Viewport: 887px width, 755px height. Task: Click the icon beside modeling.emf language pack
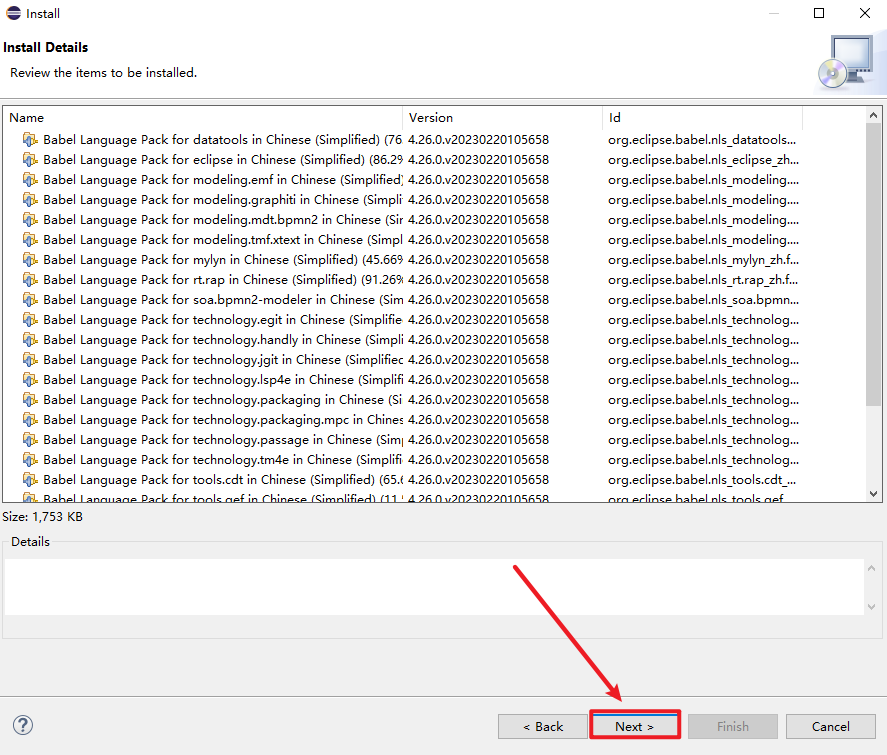point(30,180)
